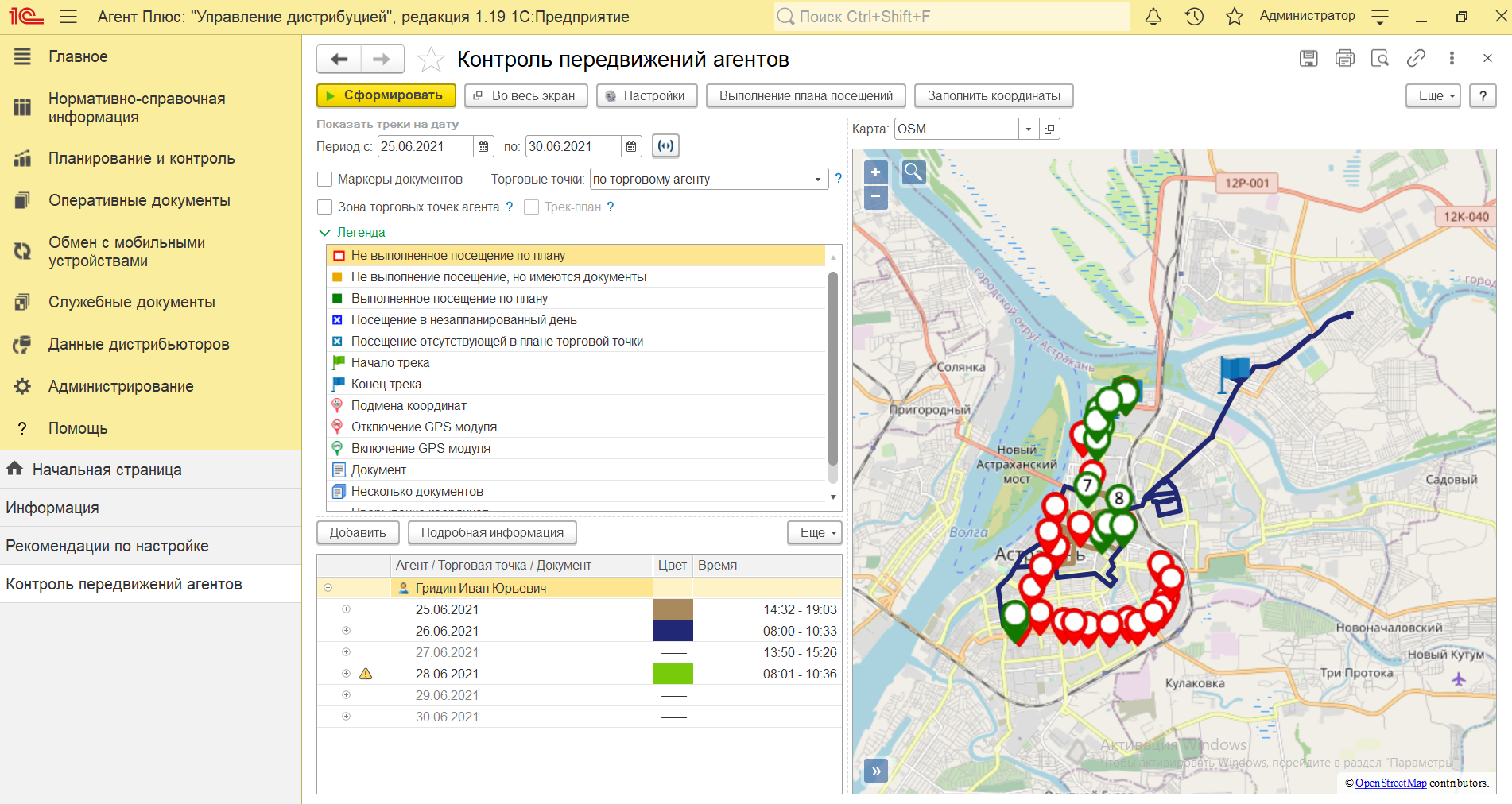Image resolution: width=1512 pixels, height=804 pixels.
Task: Open Планирование и контроль section
Action: [142, 159]
